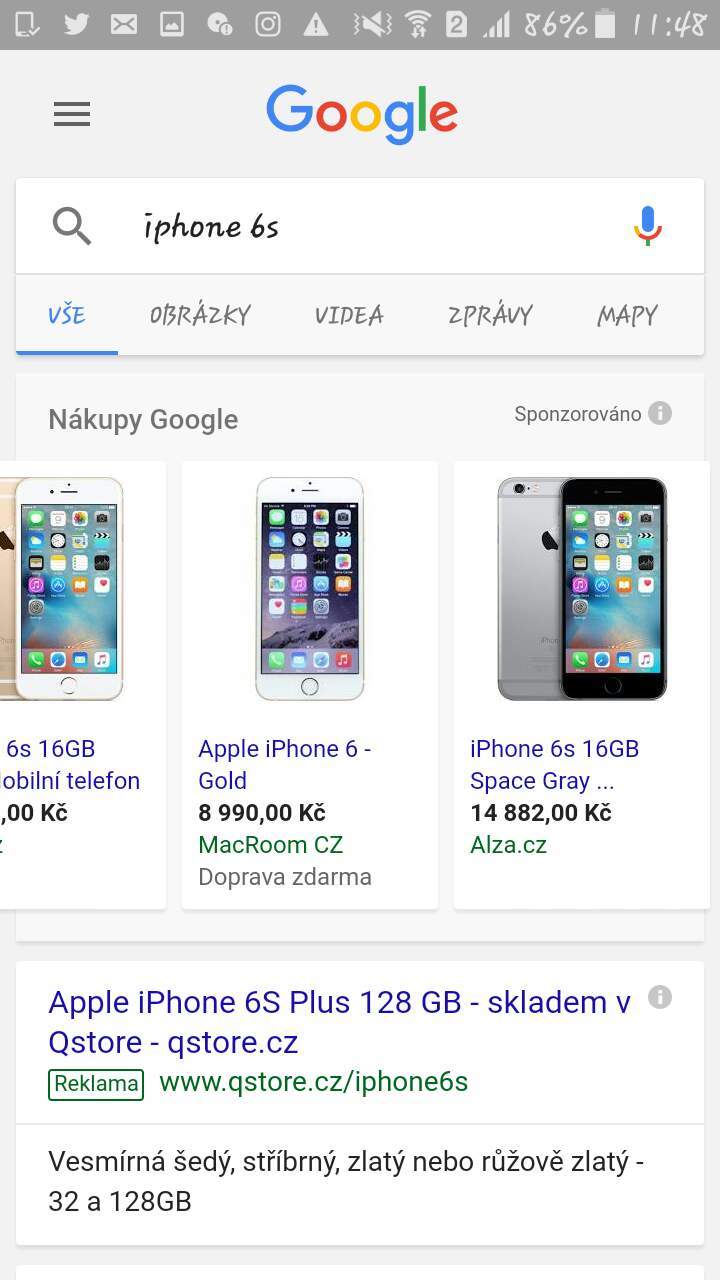Open the info icon next to Sponzorováno
Image resolution: width=720 pixels, height=1280 pixels.
coord(660,413)
